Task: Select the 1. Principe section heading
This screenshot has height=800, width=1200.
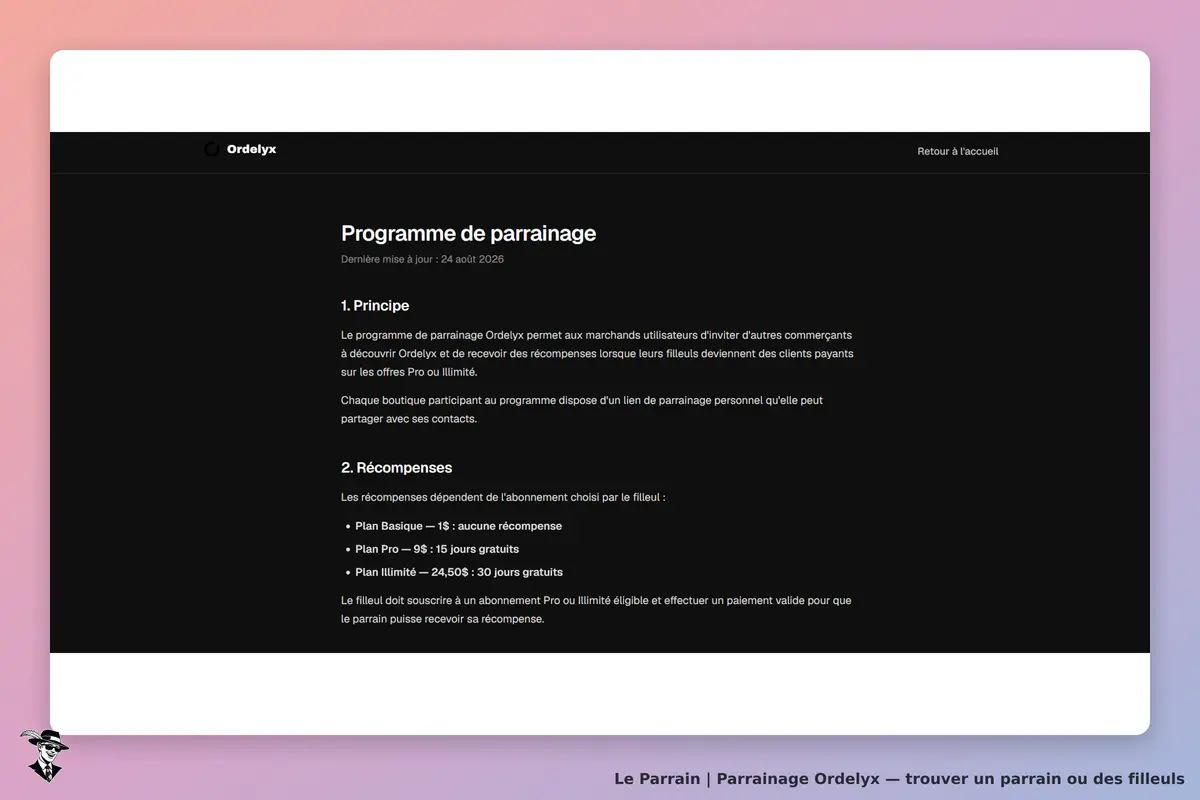Action: (x=375, y=306)
